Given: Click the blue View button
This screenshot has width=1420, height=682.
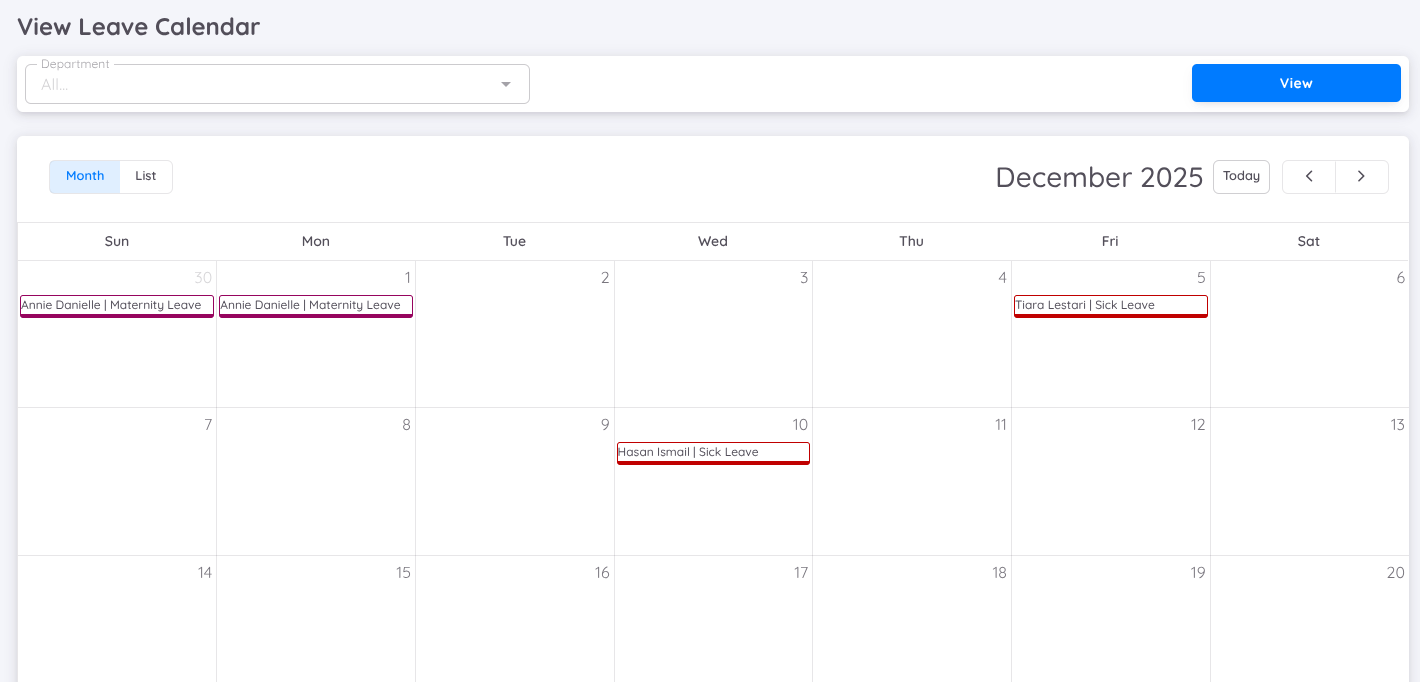Looking at the screenshot, I should [1295, 83].
